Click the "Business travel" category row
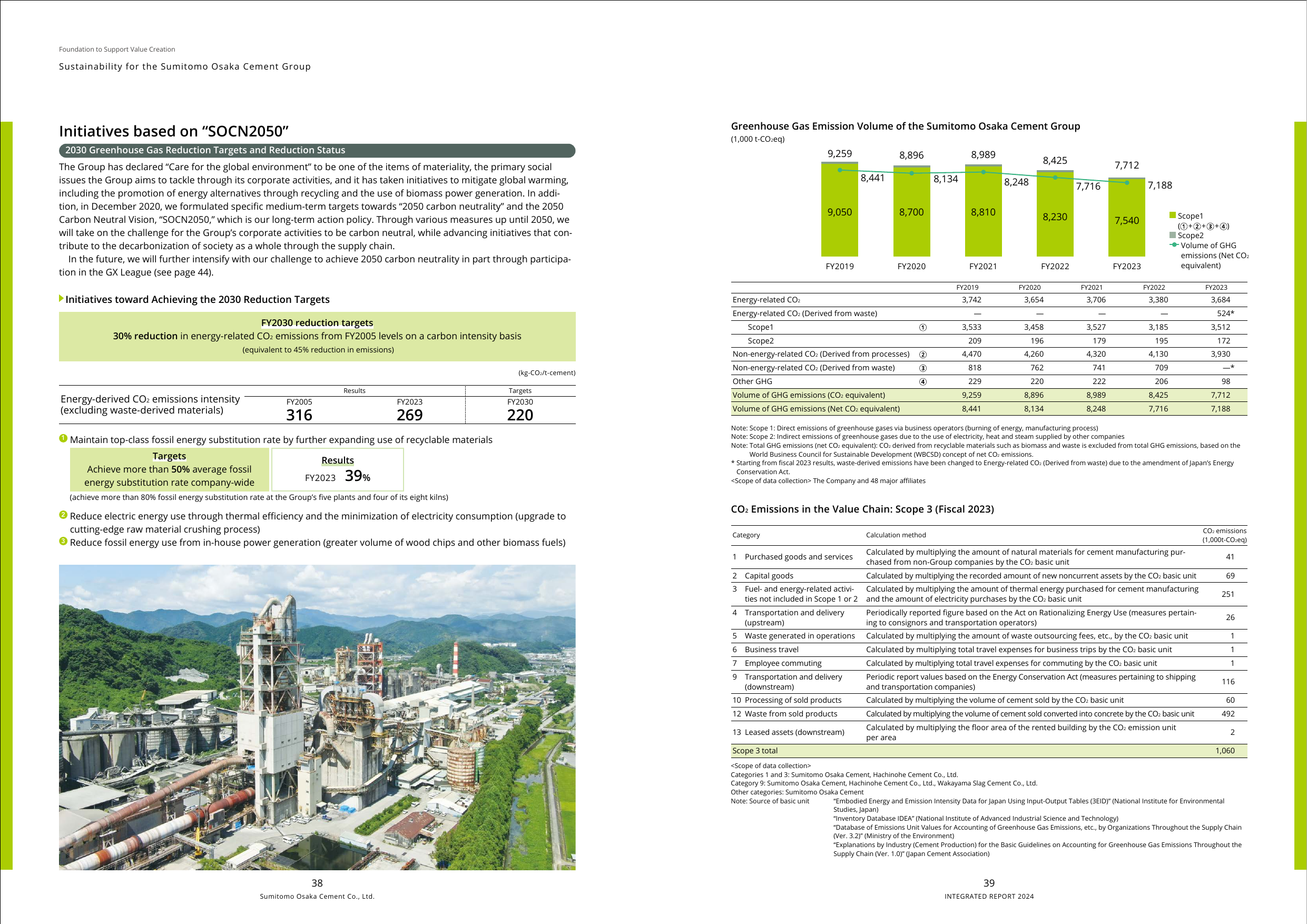 pyautogui.click(x=989, y=650)
